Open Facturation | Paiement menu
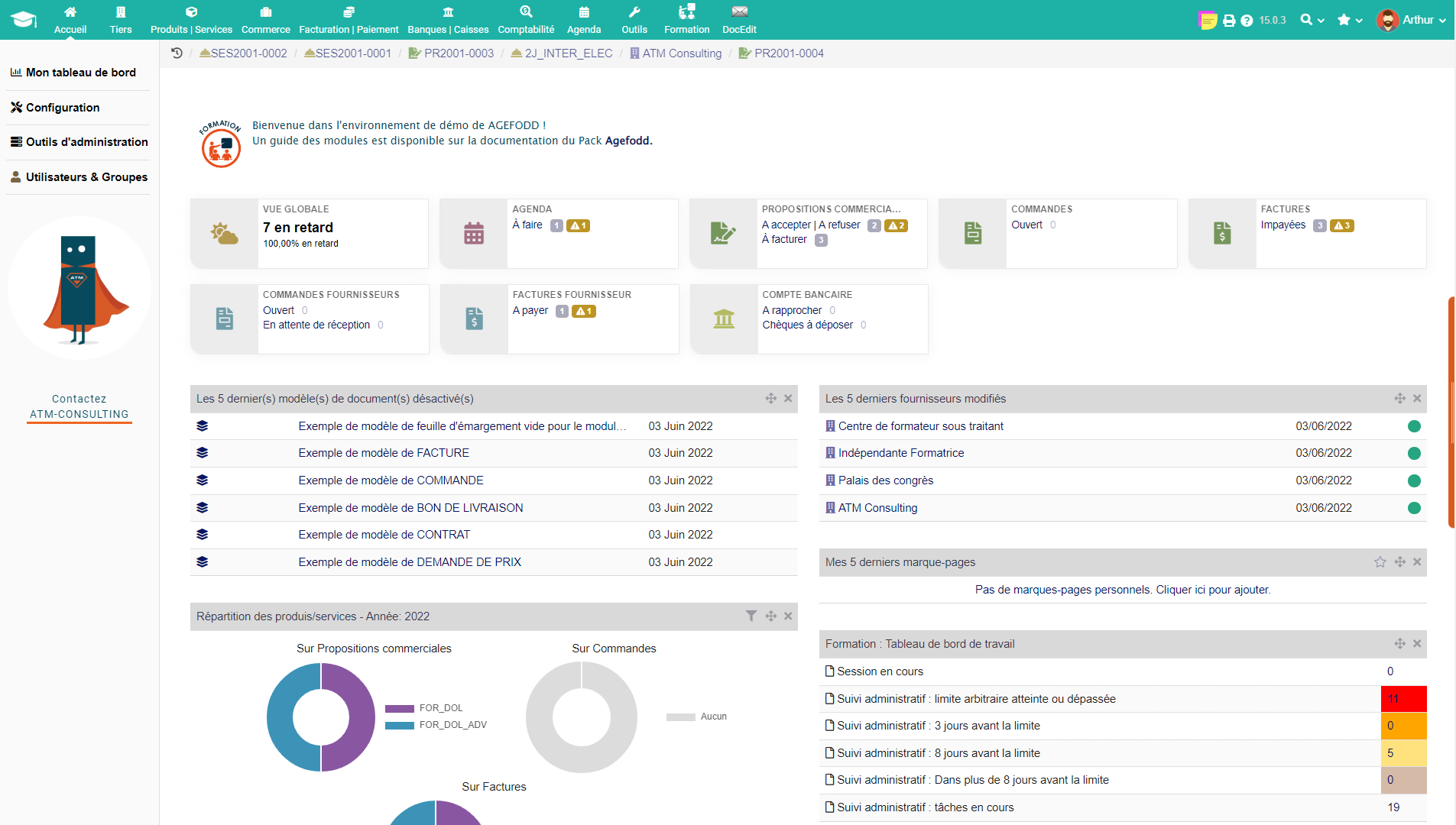The width and height of the screenshot is (1456, 825). 349,20
